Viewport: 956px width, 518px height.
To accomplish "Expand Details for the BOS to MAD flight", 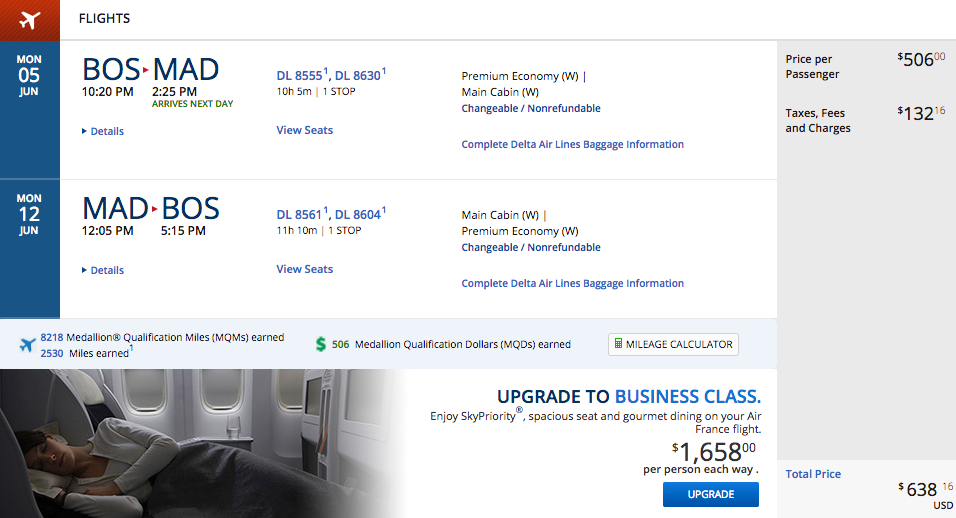I will (x=103, y=131).
